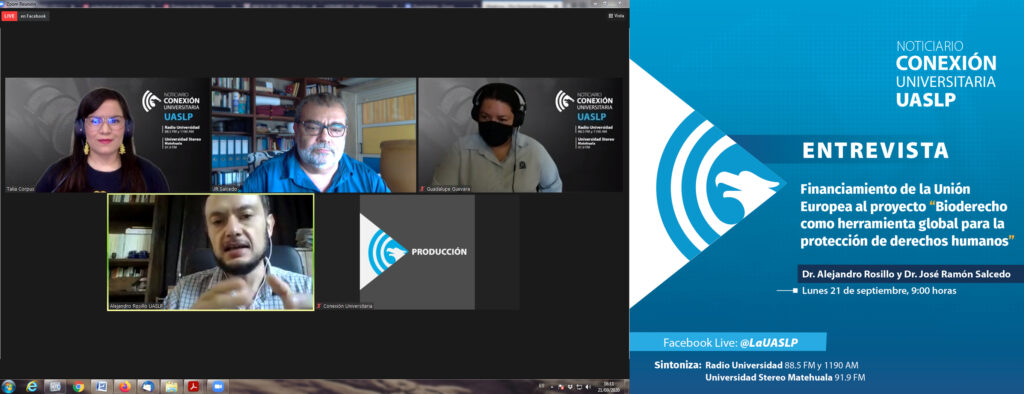Open the Vista view layout menu
This screenshot has width=1024, height=394.
(616, 16)
